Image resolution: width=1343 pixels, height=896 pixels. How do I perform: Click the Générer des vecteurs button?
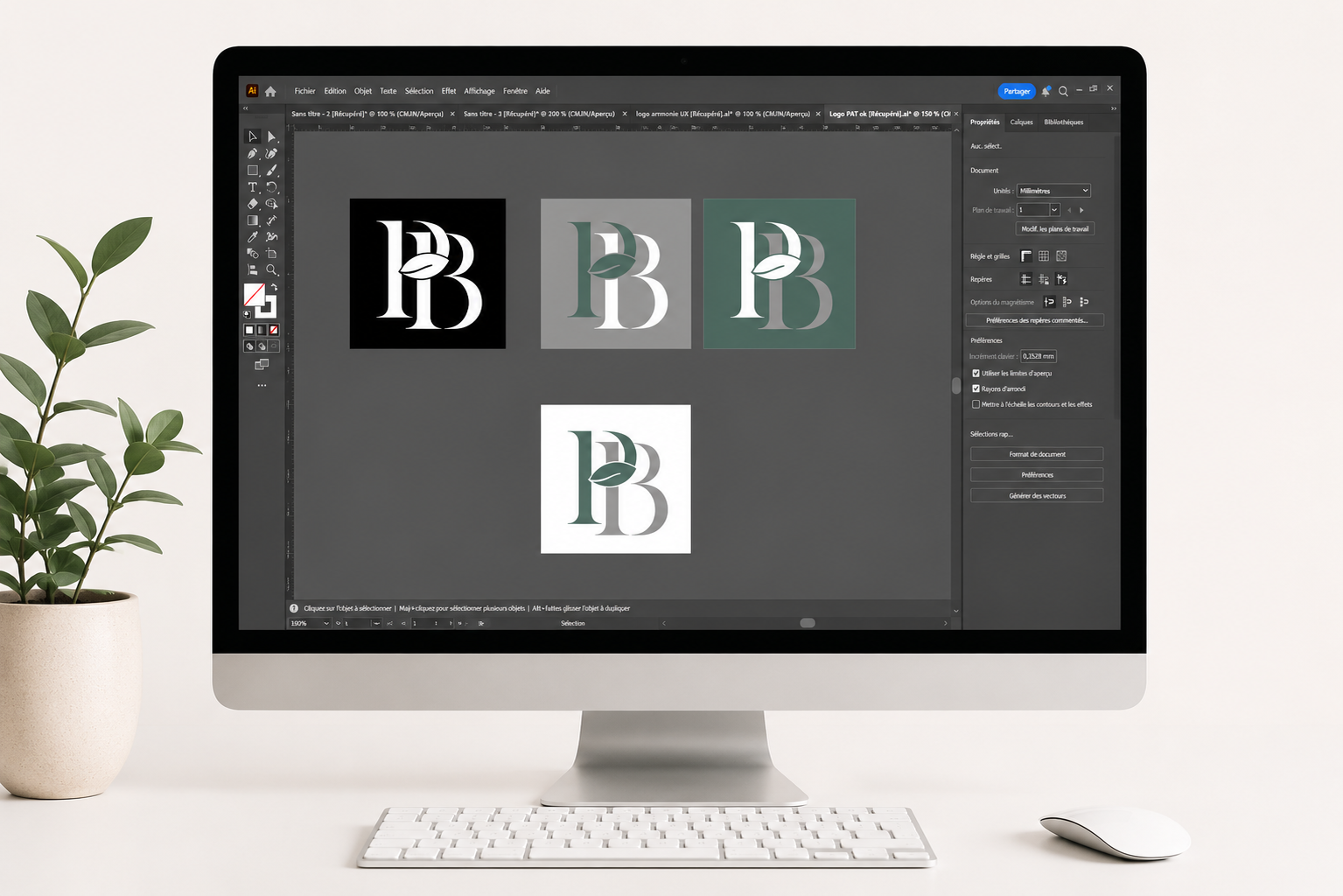(x=1037, y=495)
